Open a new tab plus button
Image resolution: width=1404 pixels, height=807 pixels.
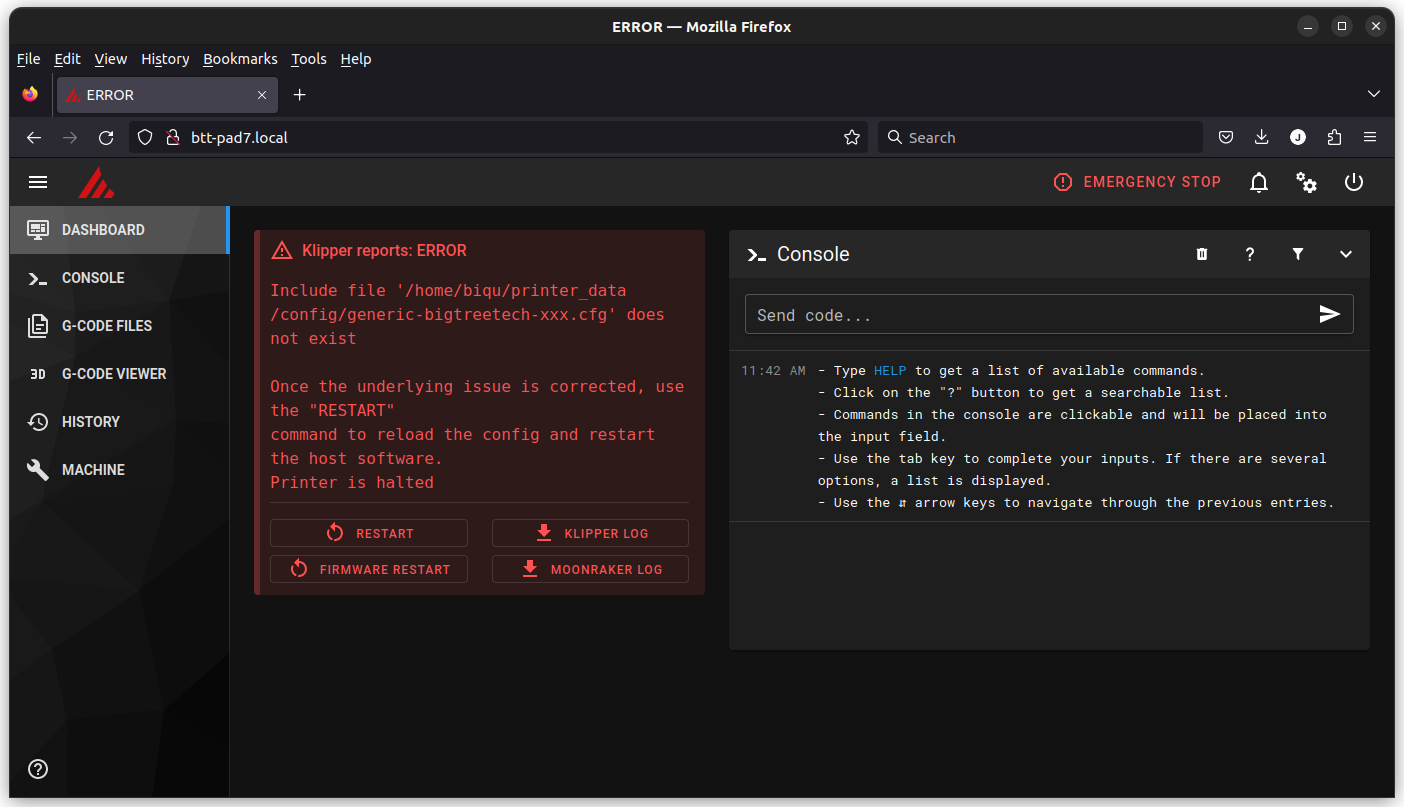[x=299, y=95]
